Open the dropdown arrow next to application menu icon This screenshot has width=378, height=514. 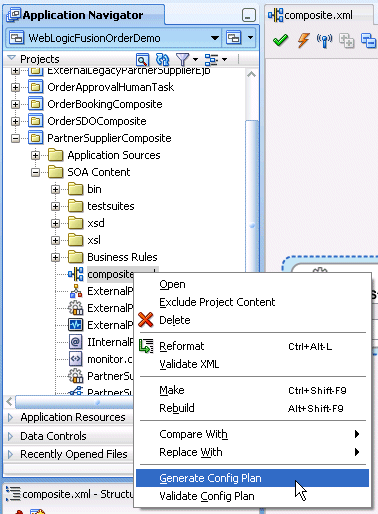pos(250,38)
